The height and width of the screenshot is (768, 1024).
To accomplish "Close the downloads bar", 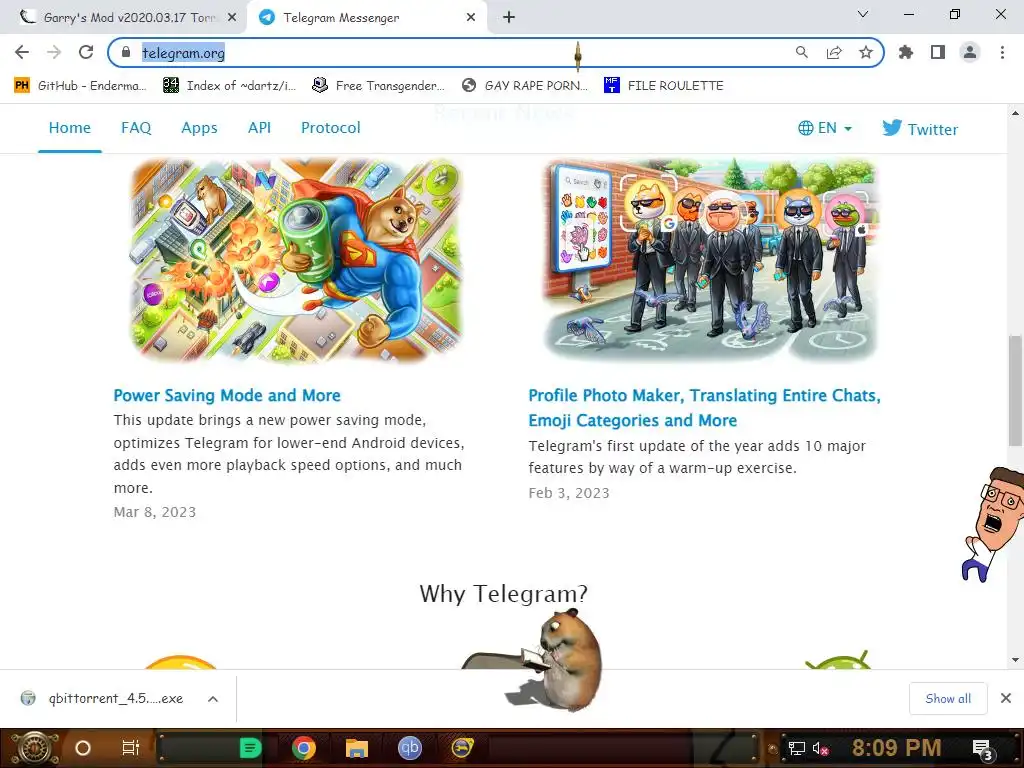I will pyautogui.click(x=1006, y=698).
